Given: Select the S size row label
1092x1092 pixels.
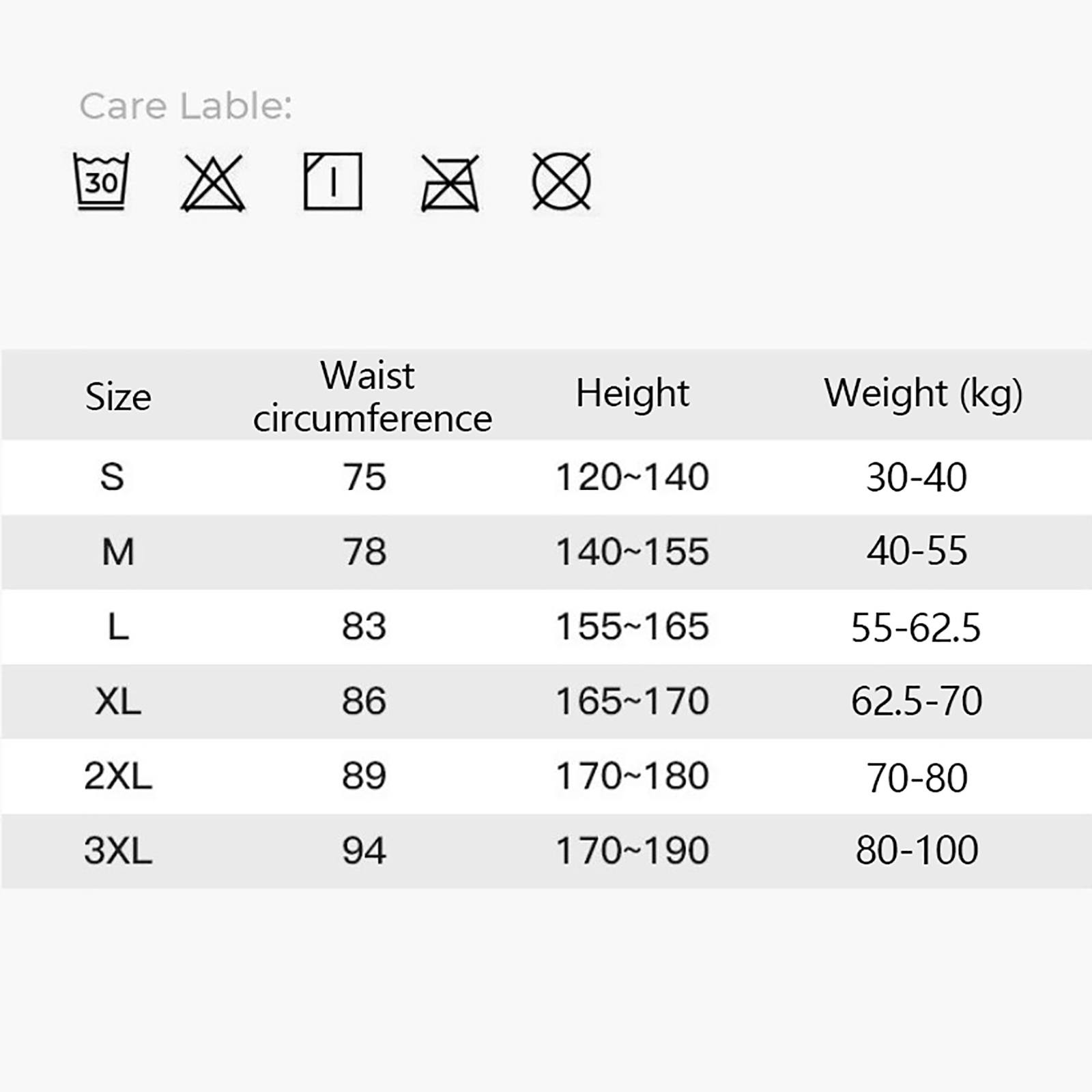Looking at the screenshot, I should coord(112,476).
